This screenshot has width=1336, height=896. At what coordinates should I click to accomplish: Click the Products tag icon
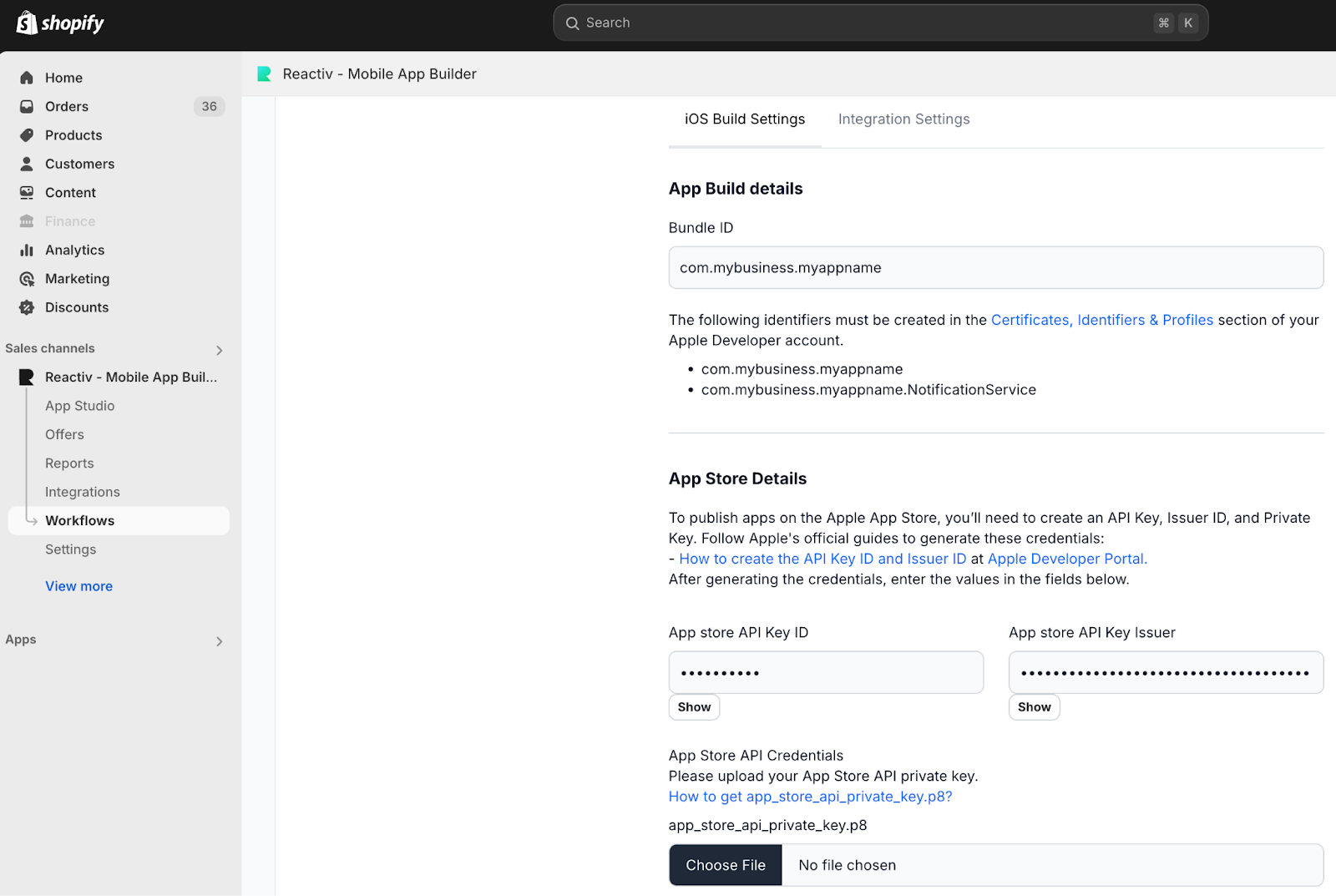point(27,135)
